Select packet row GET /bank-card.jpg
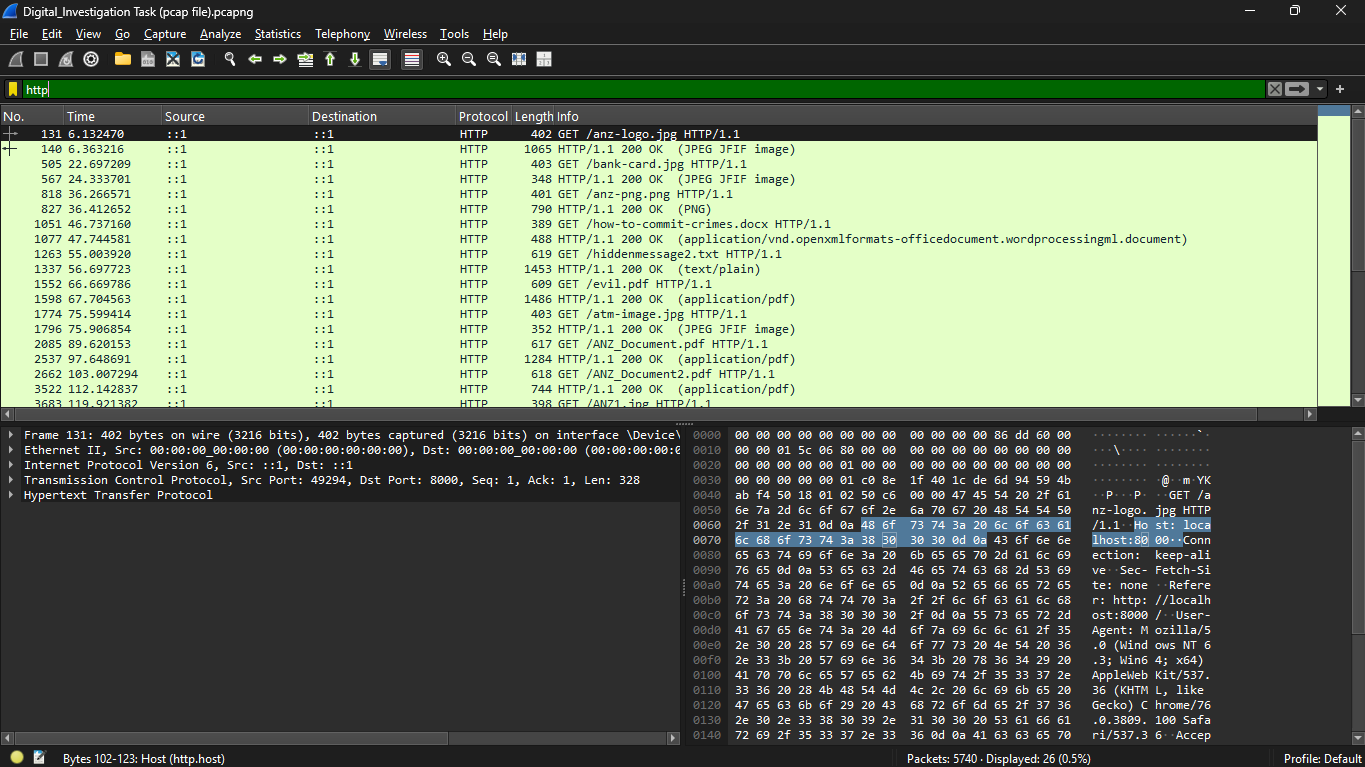 click(659, 164)
